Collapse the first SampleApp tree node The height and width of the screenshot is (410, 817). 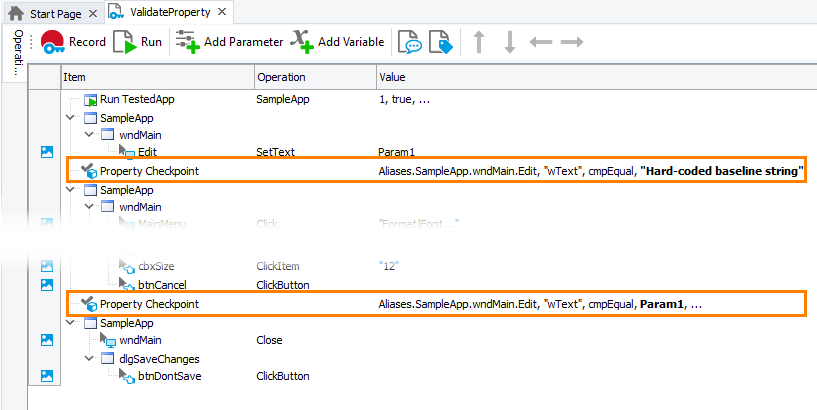coord(69,118)
